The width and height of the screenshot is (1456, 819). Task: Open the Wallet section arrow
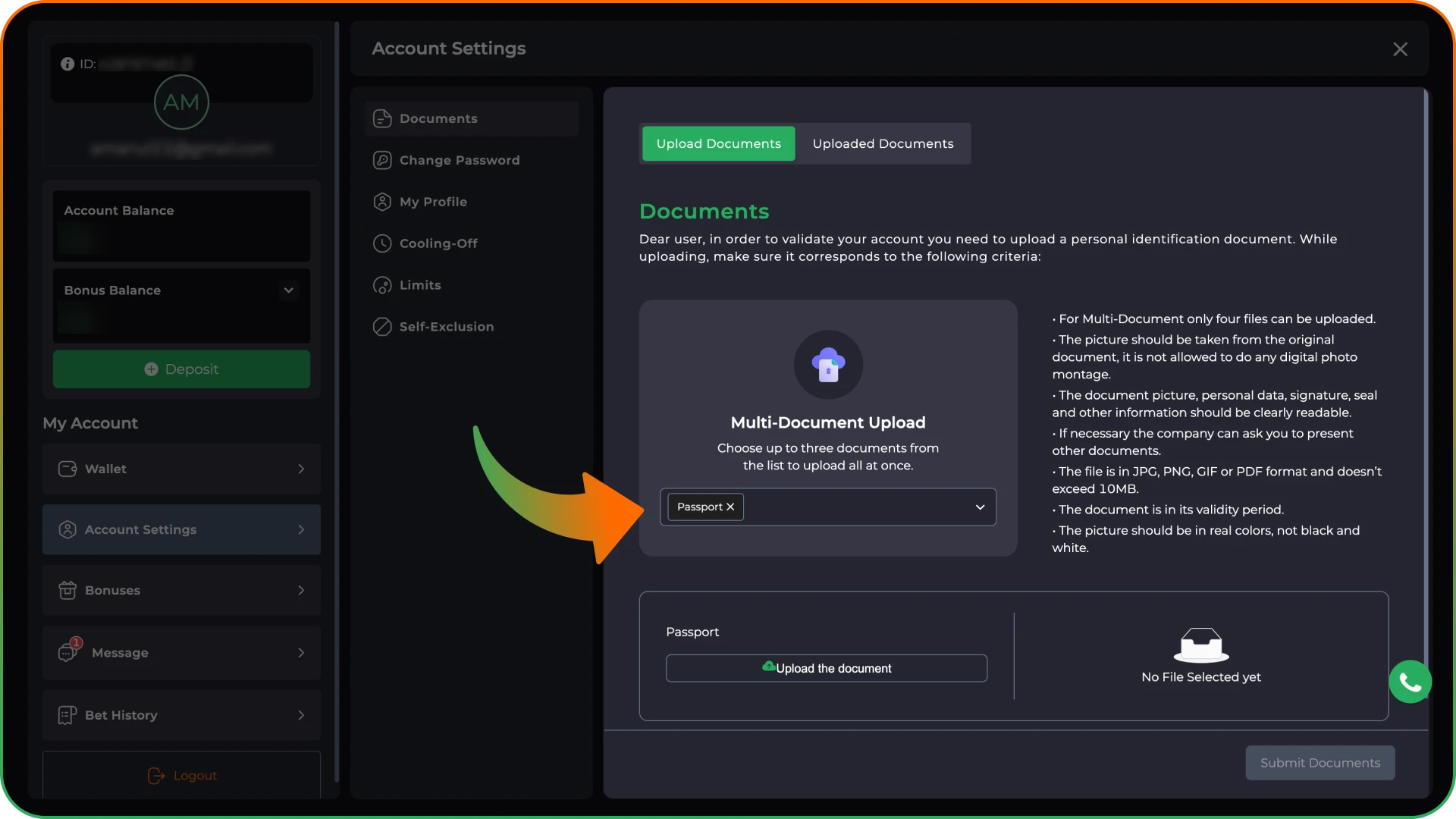coord(301,469)
